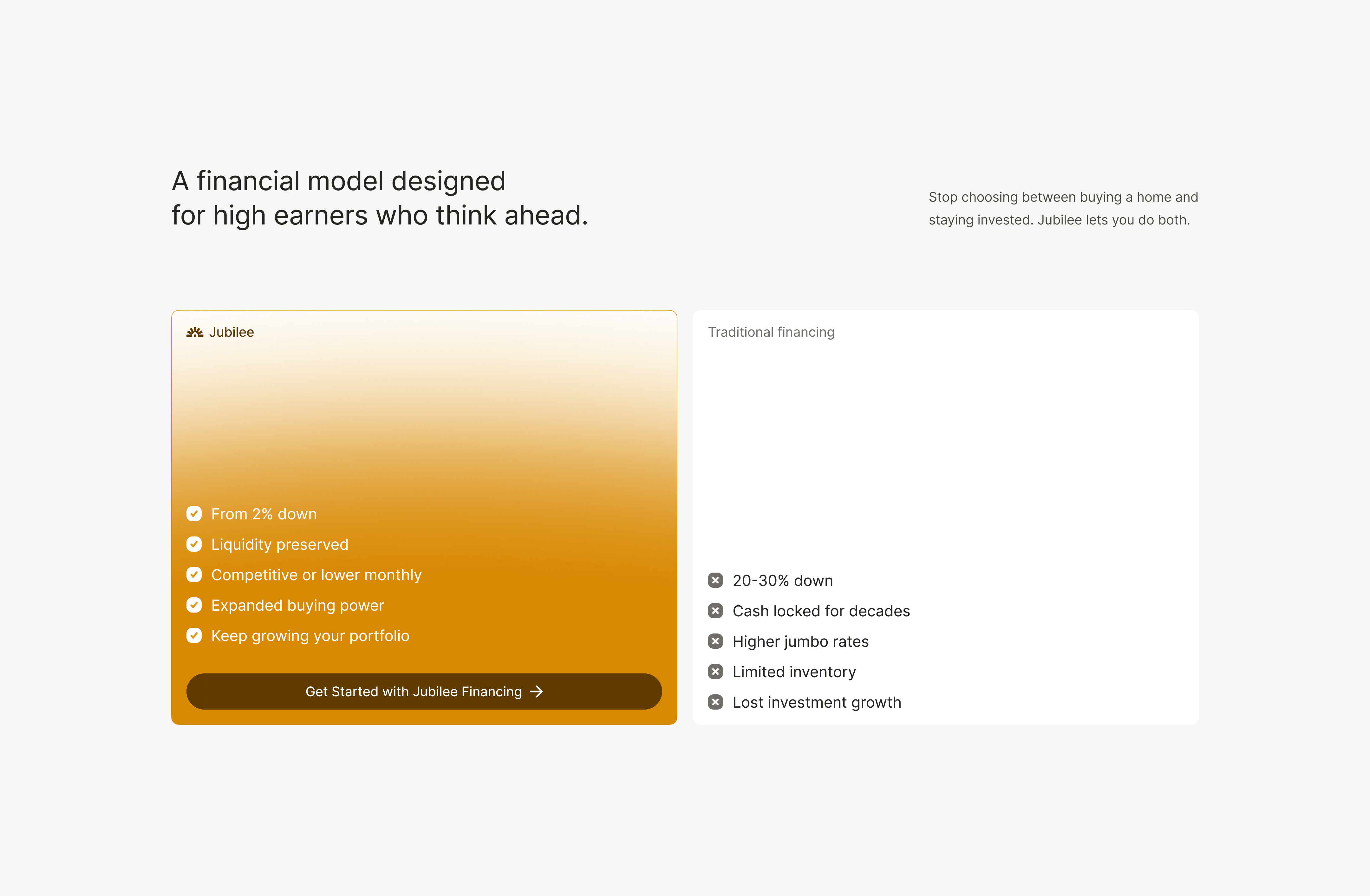Click checkmark next to Competitive or lower monthly

click(x=194, y=574)
